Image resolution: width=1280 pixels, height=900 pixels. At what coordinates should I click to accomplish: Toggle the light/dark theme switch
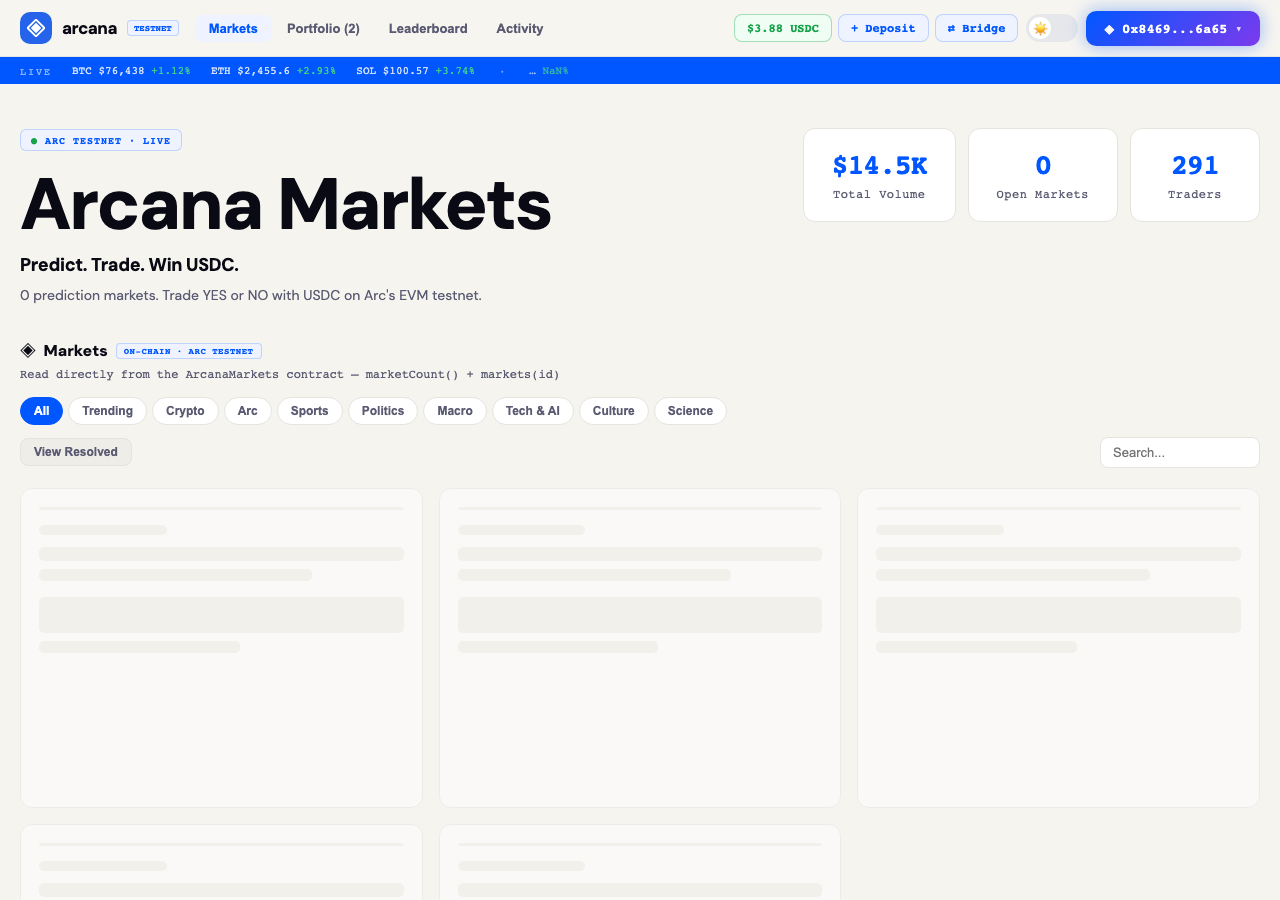click(1052, 28)
